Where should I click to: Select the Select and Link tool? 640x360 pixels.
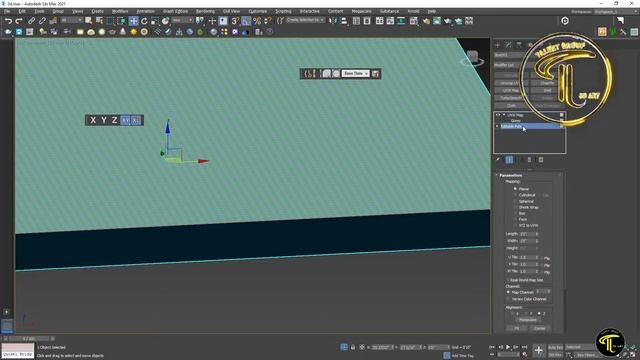point(31,21)
